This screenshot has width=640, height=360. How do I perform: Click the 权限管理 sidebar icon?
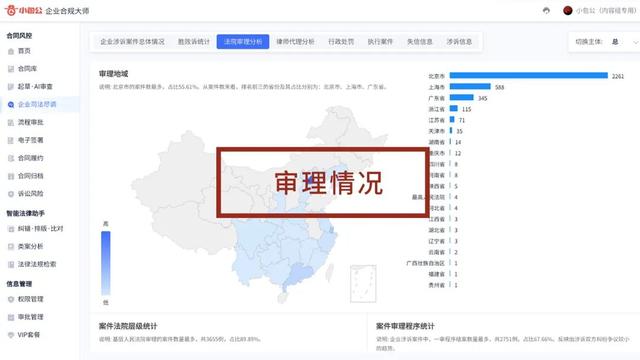[11, 299]
